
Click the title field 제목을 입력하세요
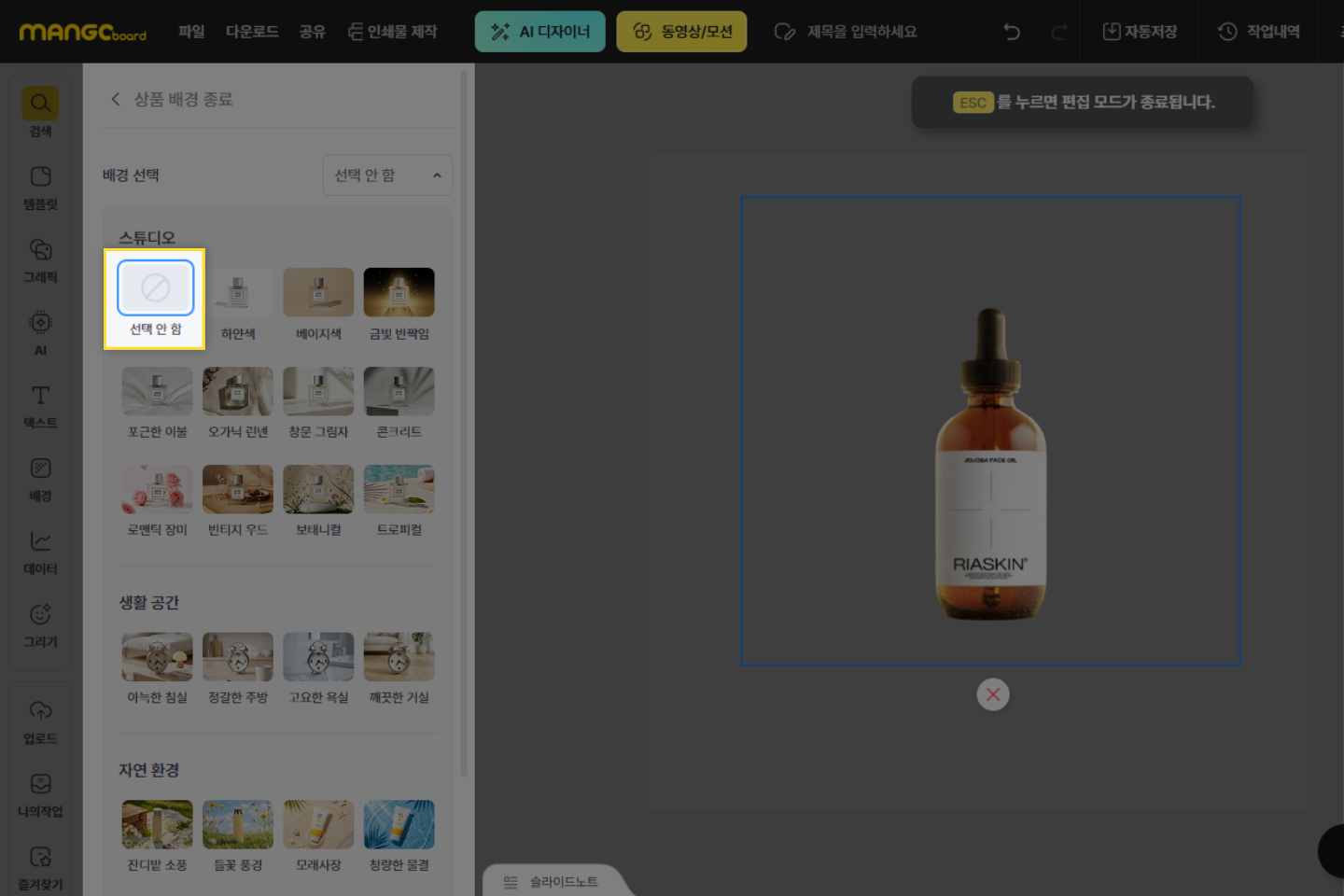[861, 32]
